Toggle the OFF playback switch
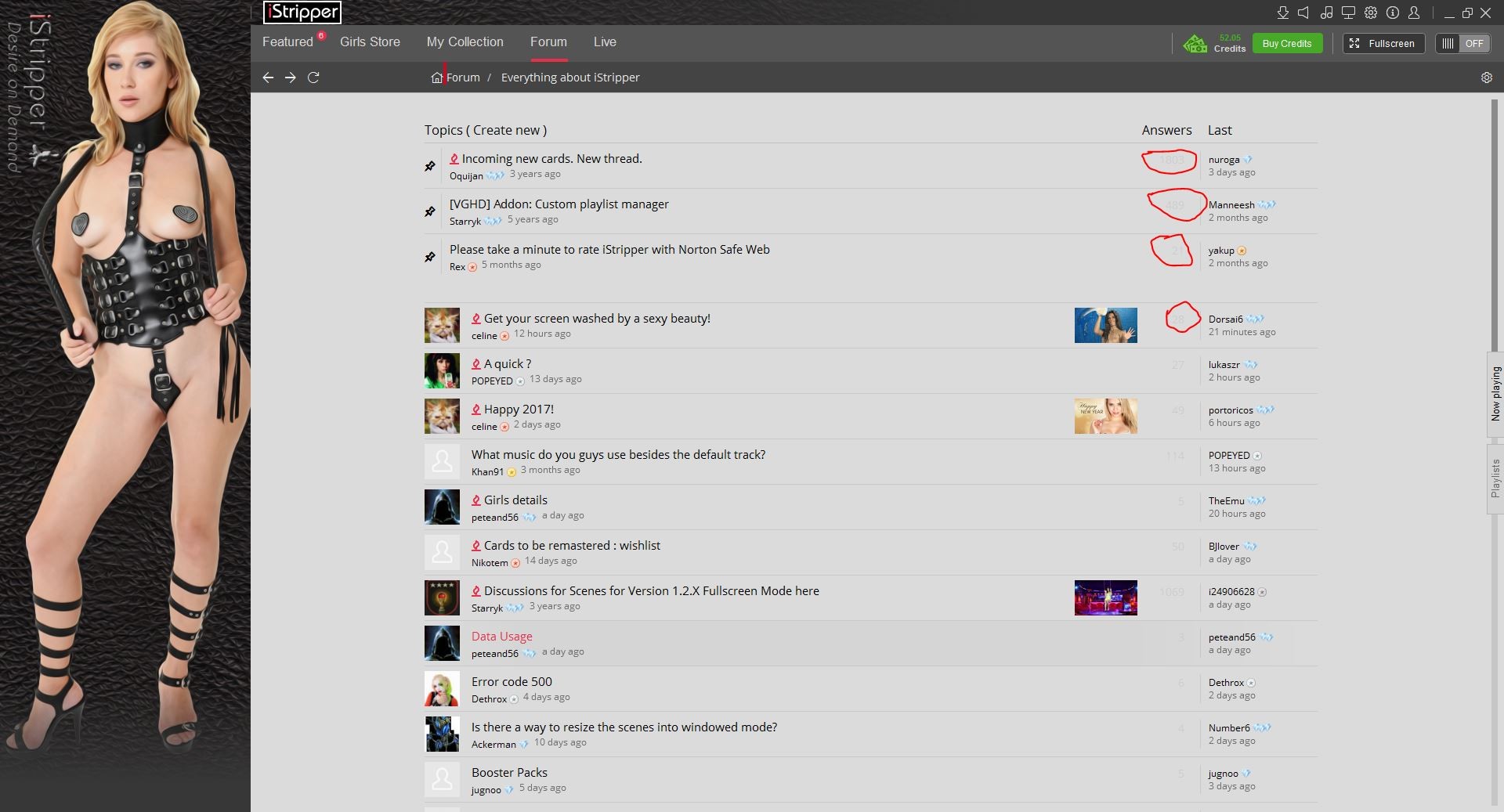 click(1462, 44)
